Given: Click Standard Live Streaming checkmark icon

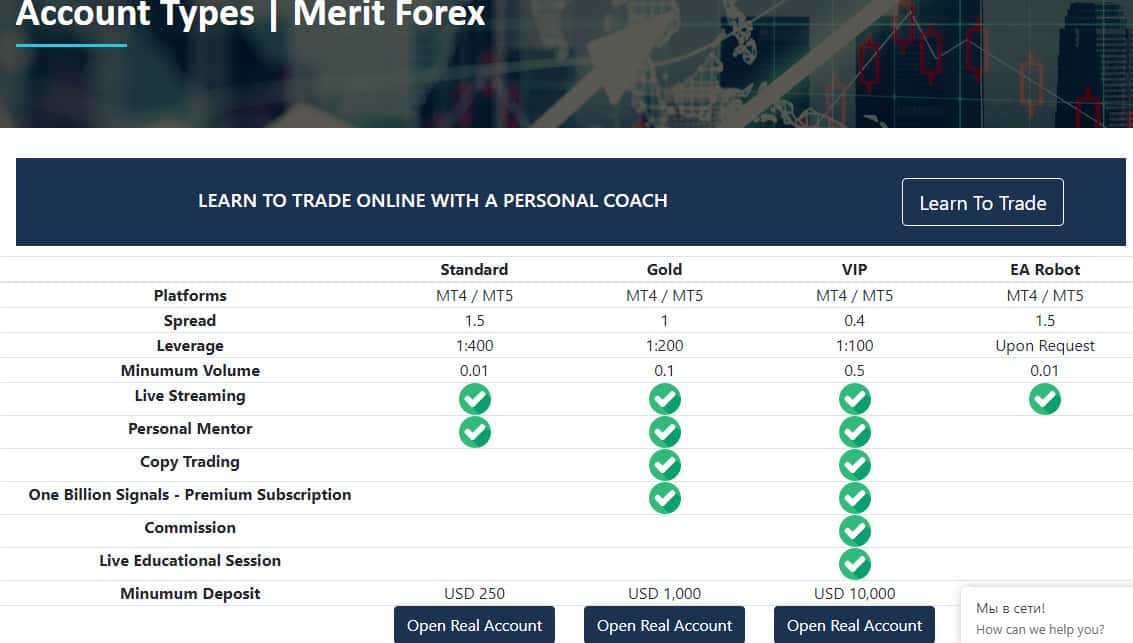Looking at the screenshot, I should pyautogui.click(x=475, y=399).
